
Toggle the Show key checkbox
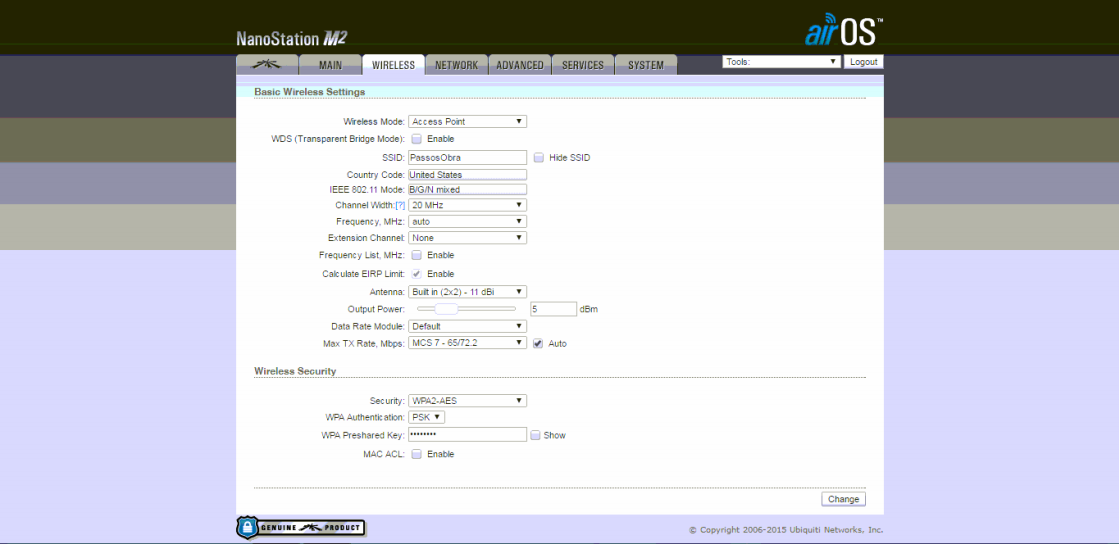click(535, 435)
